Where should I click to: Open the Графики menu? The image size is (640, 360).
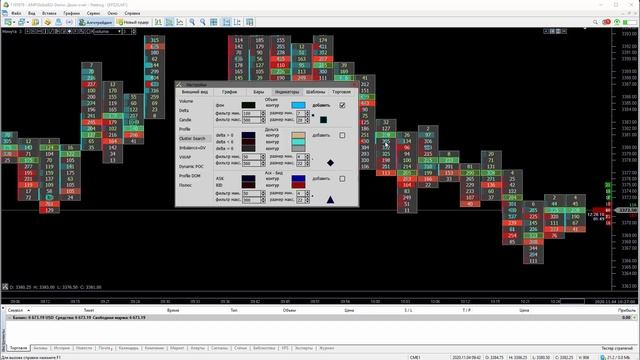71,13
